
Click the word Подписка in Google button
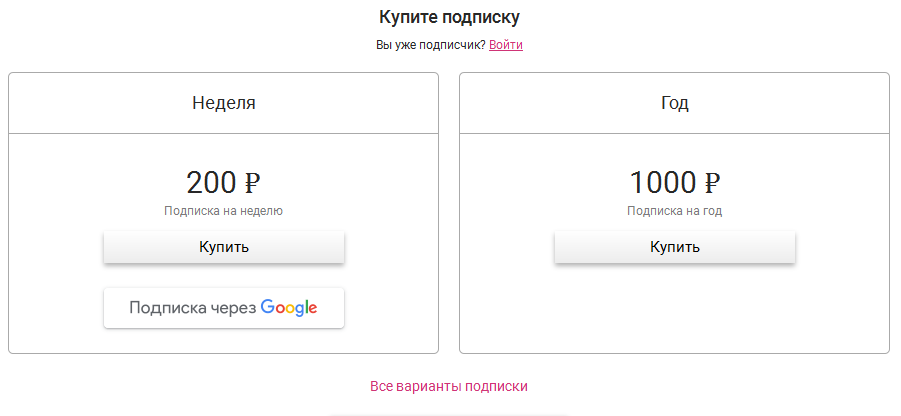(168, 308)
